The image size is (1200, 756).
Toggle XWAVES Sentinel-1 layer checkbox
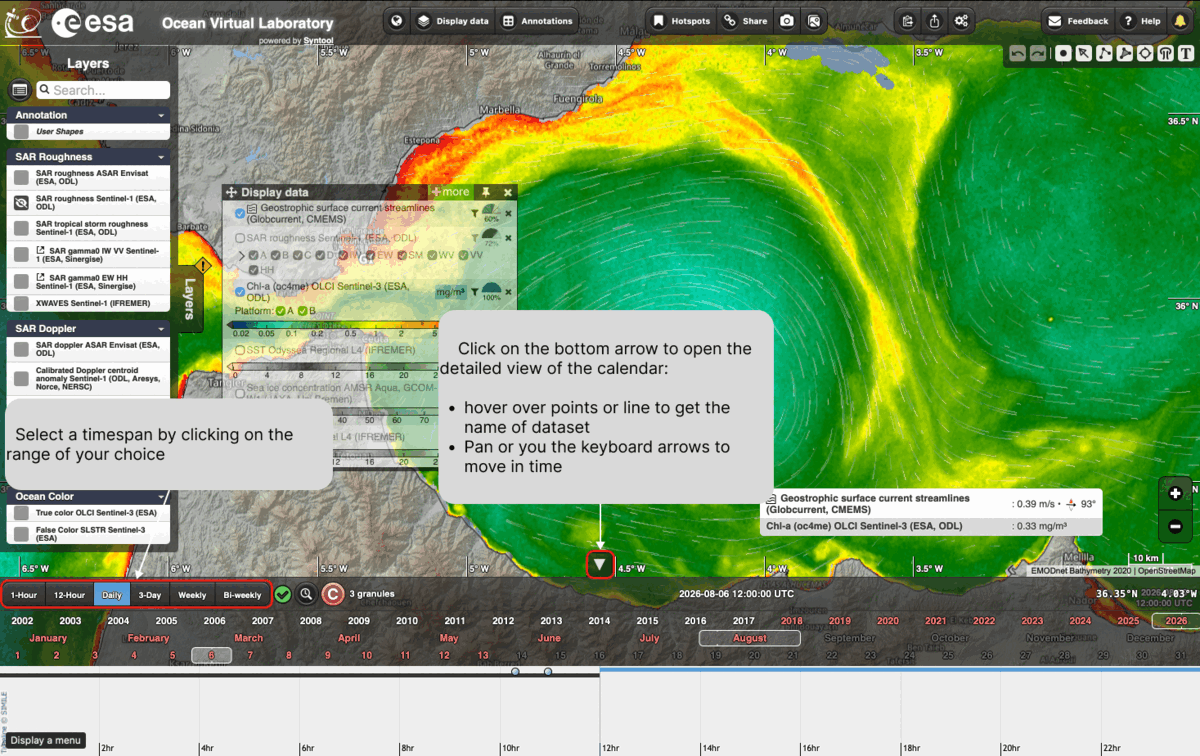tap(20, 303)
